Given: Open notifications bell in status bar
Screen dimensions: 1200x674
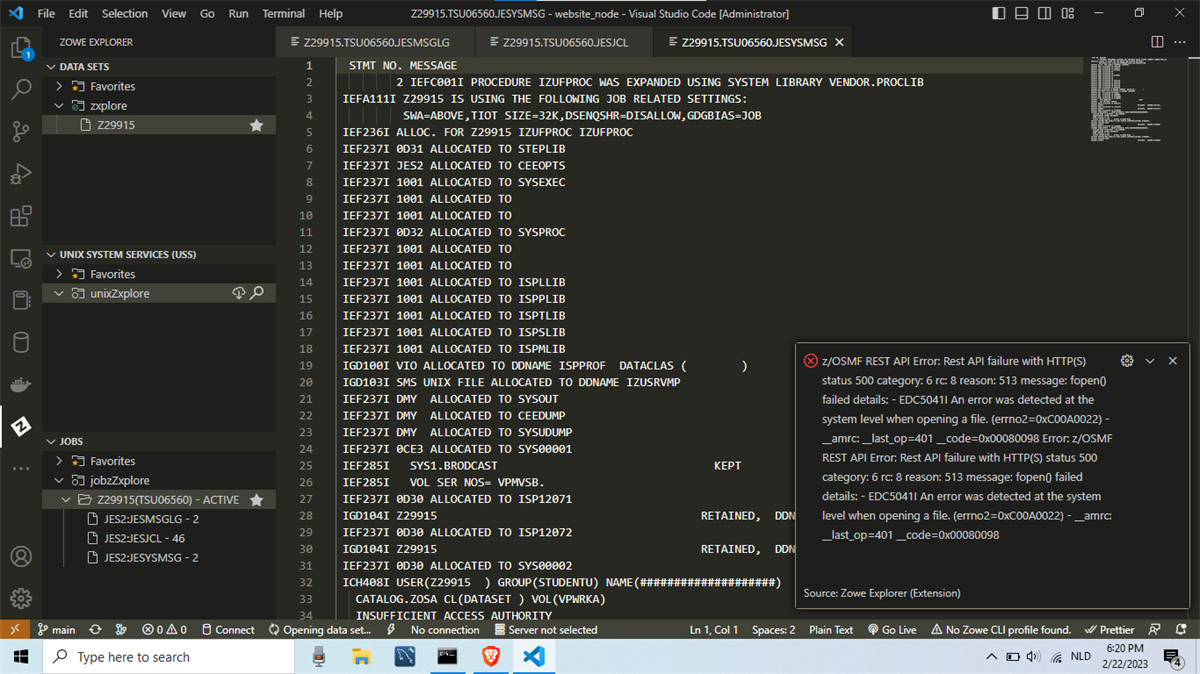Looking at the screenshot, I should pyautogui.click(x=1182, y=630).
